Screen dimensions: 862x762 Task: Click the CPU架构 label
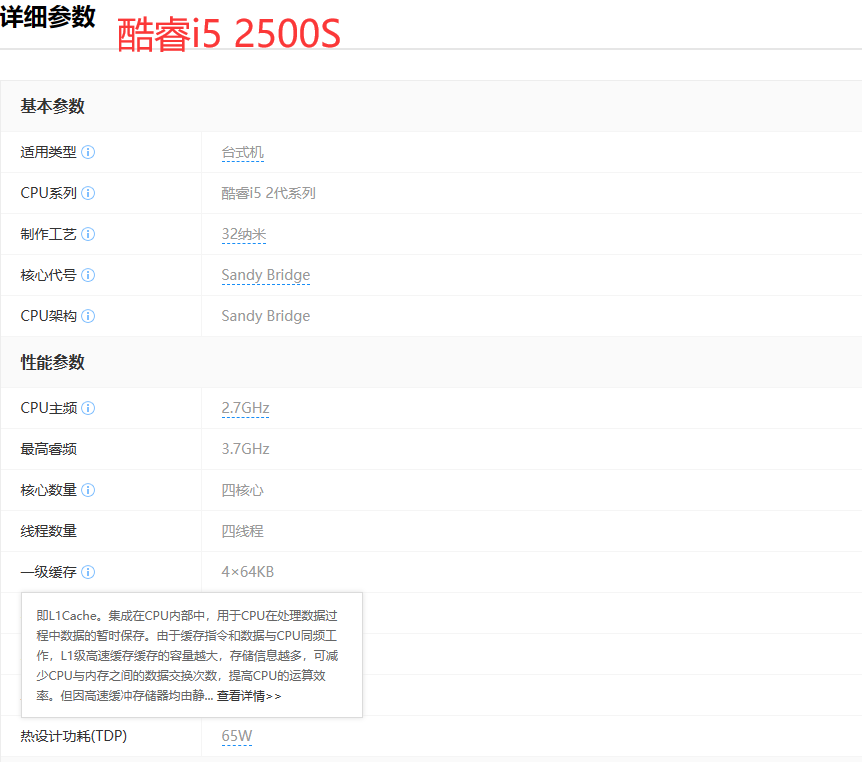tap(48, 316)
